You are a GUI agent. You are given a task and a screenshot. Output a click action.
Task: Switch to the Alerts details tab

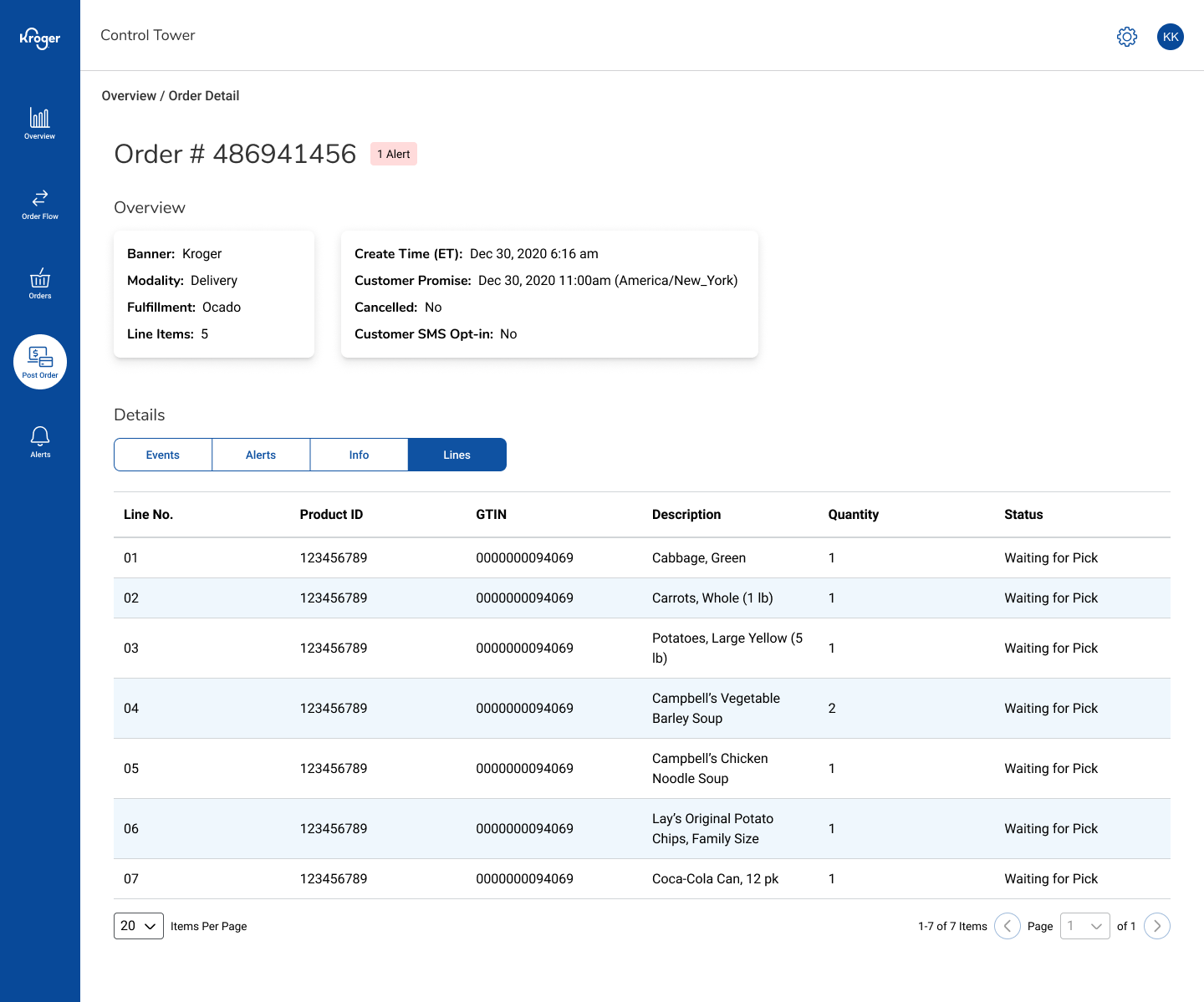pyautogui.click(x=261, y=455)
